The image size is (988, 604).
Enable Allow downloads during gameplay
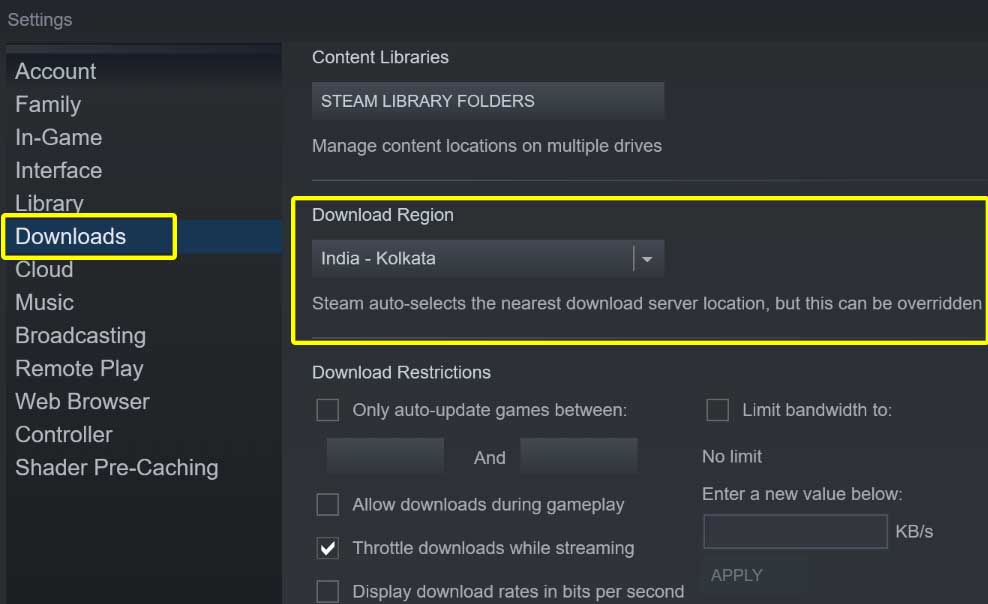(328, 504)
